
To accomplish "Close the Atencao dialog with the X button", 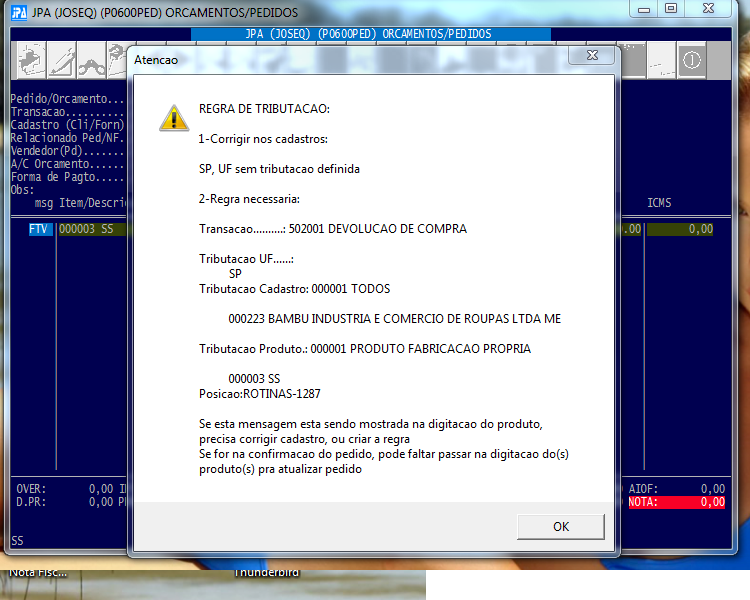I will pos(598,60).
